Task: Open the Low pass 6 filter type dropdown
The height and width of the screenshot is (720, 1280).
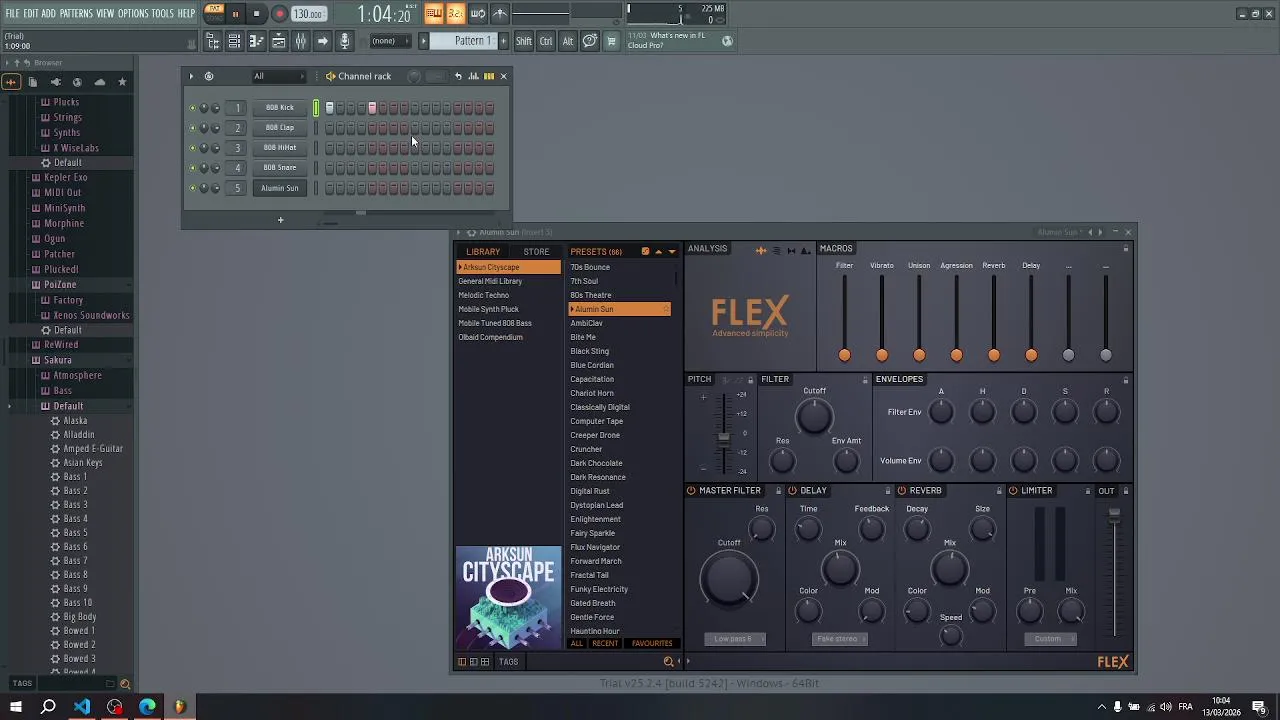Action: point(735,639)
